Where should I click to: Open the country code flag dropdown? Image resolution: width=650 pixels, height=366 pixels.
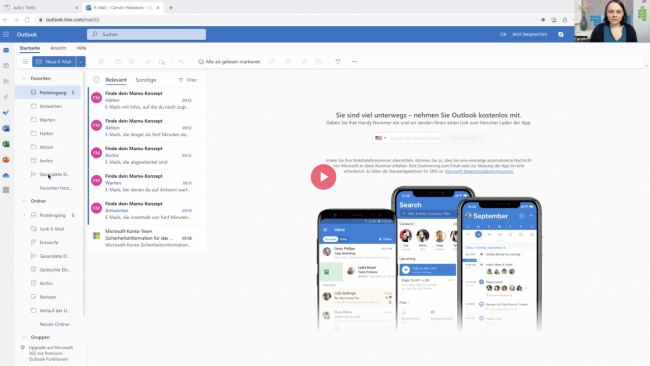tap(381, 138)
